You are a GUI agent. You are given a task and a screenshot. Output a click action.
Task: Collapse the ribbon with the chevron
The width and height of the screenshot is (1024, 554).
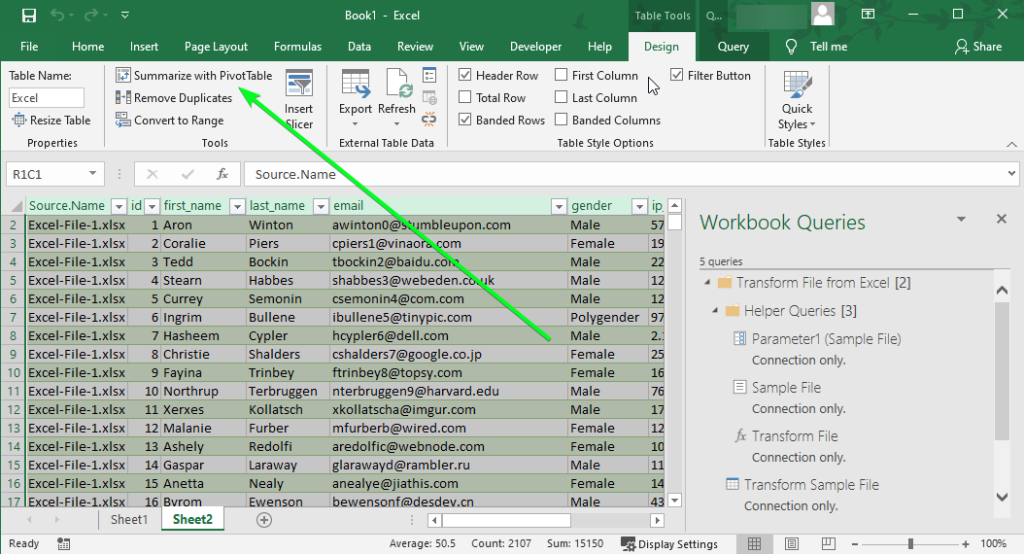point(1012,144)
